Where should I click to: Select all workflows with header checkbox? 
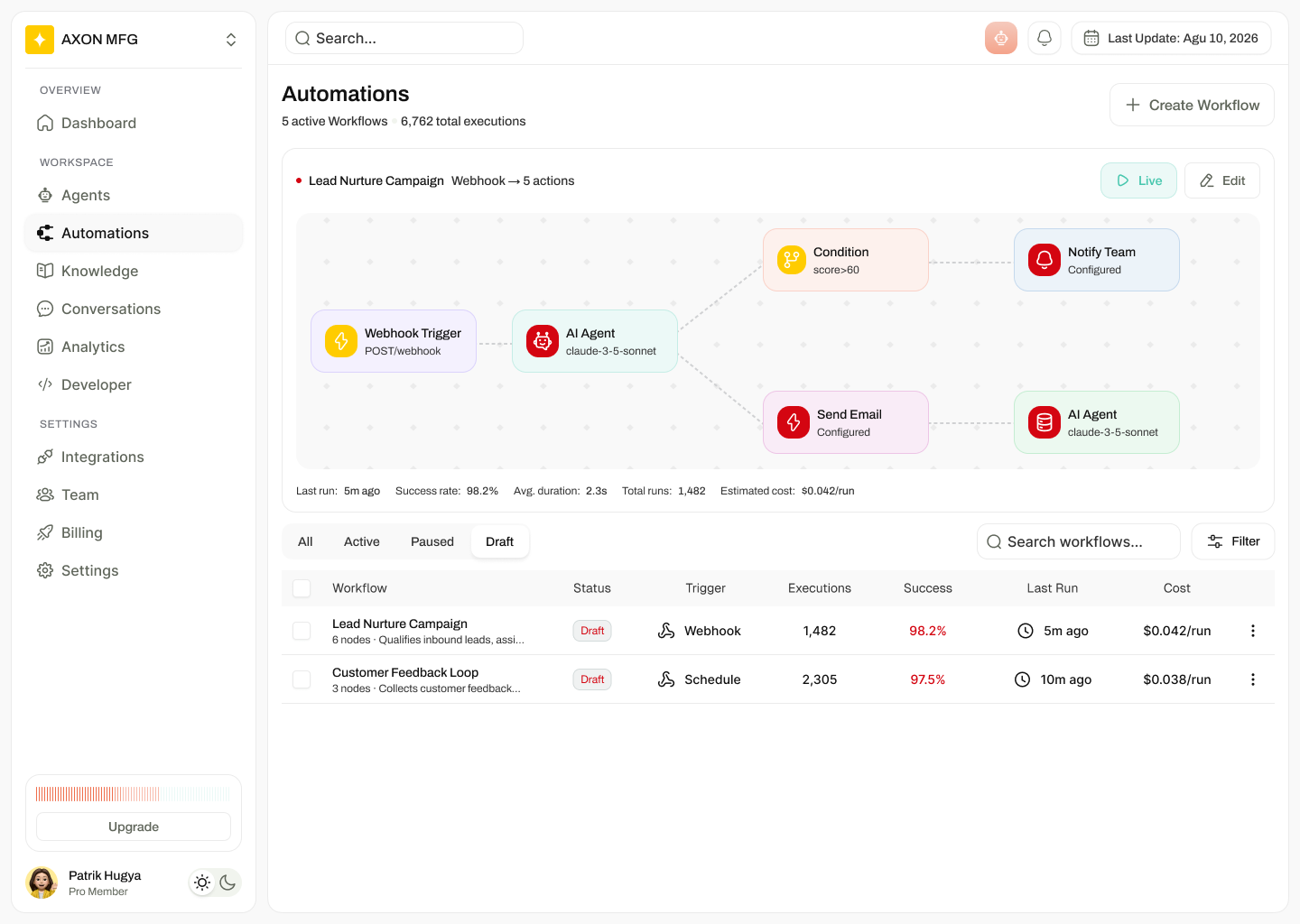click(302, 588)
